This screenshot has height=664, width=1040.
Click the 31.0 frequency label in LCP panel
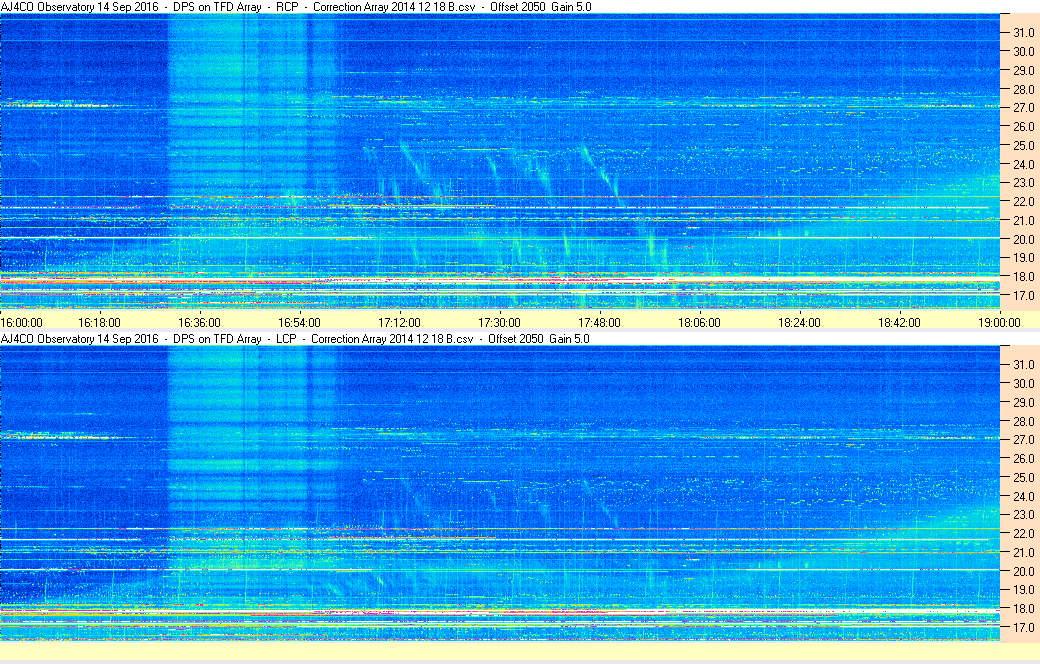pos(1020,365)
